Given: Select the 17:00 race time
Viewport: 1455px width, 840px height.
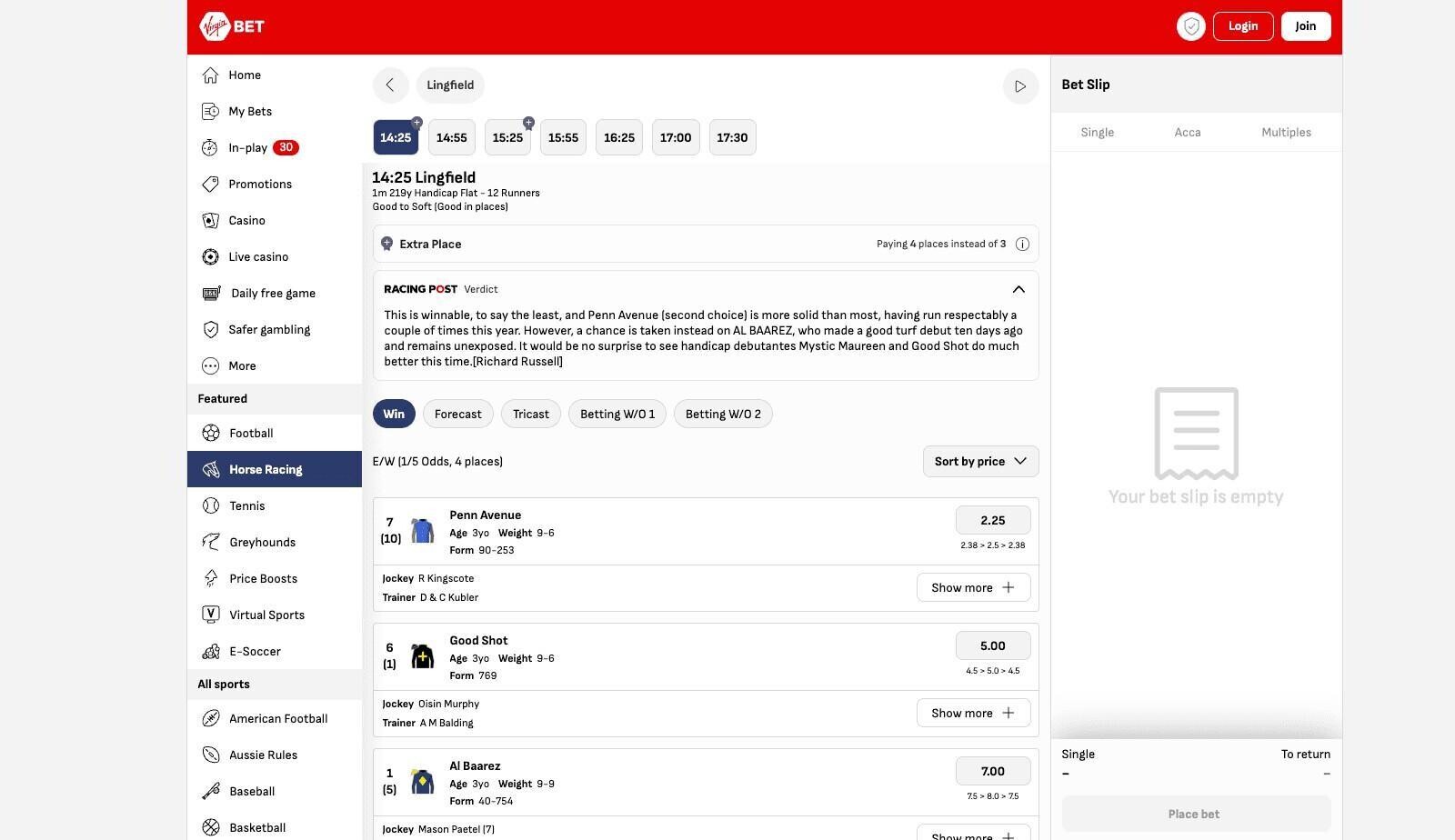Looking at the screenshot, I should [676, 137].
